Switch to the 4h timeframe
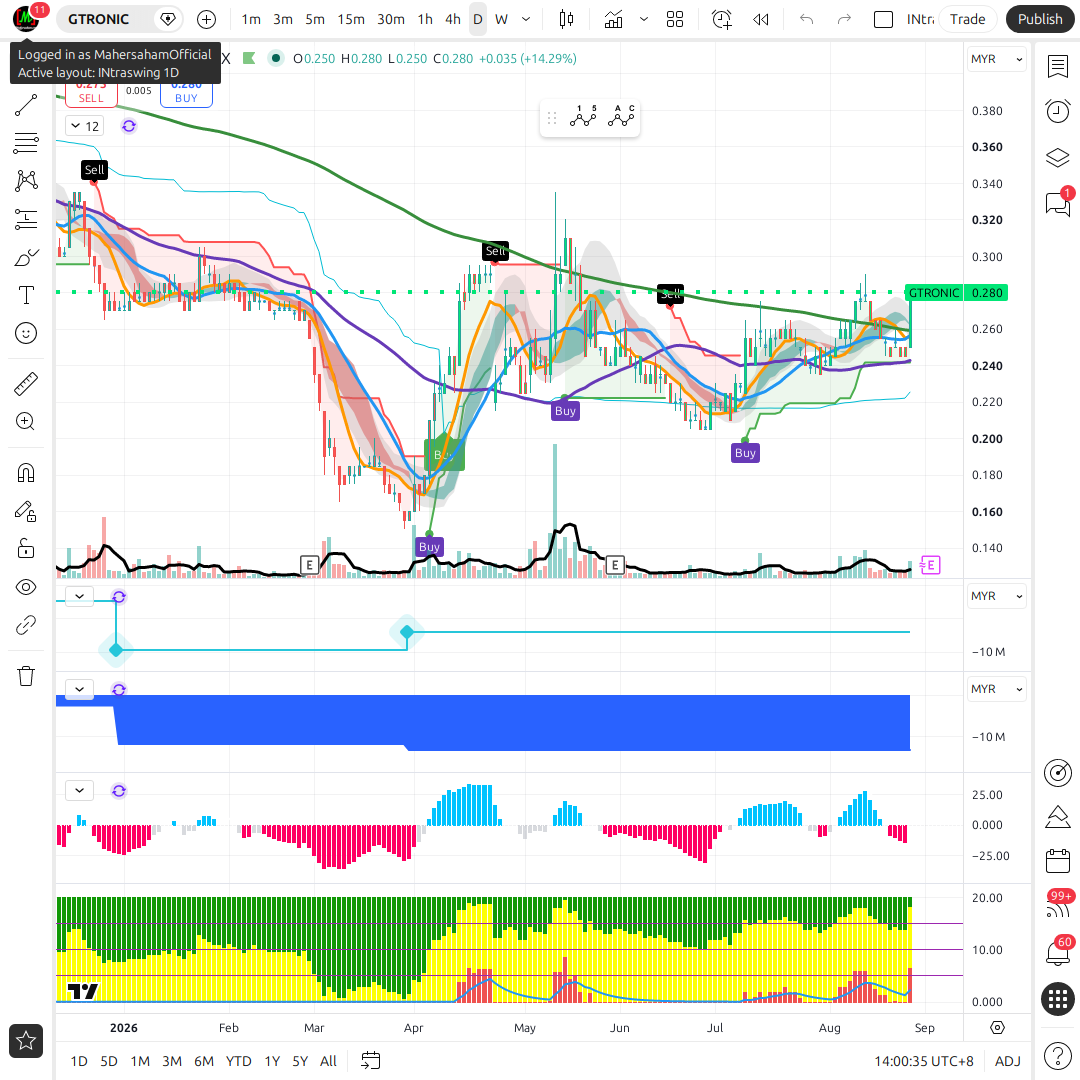This screenshot has height=1080, width=1080. click(x=453, y=19)
